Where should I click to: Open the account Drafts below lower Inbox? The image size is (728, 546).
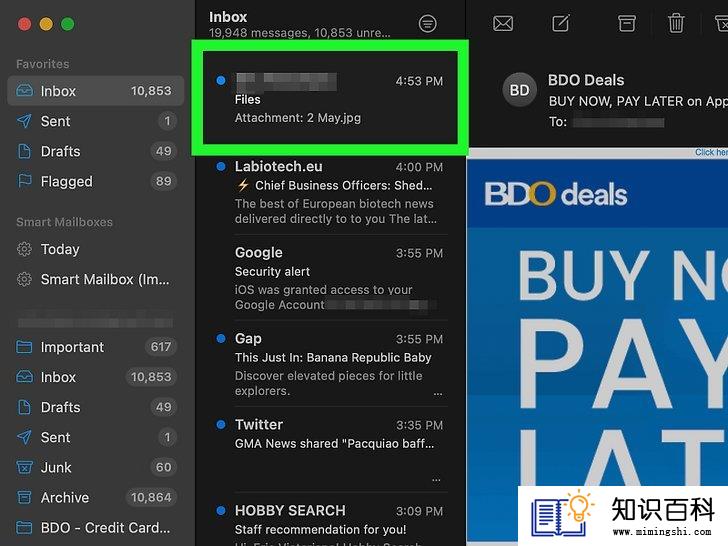(x=96, y=407)
